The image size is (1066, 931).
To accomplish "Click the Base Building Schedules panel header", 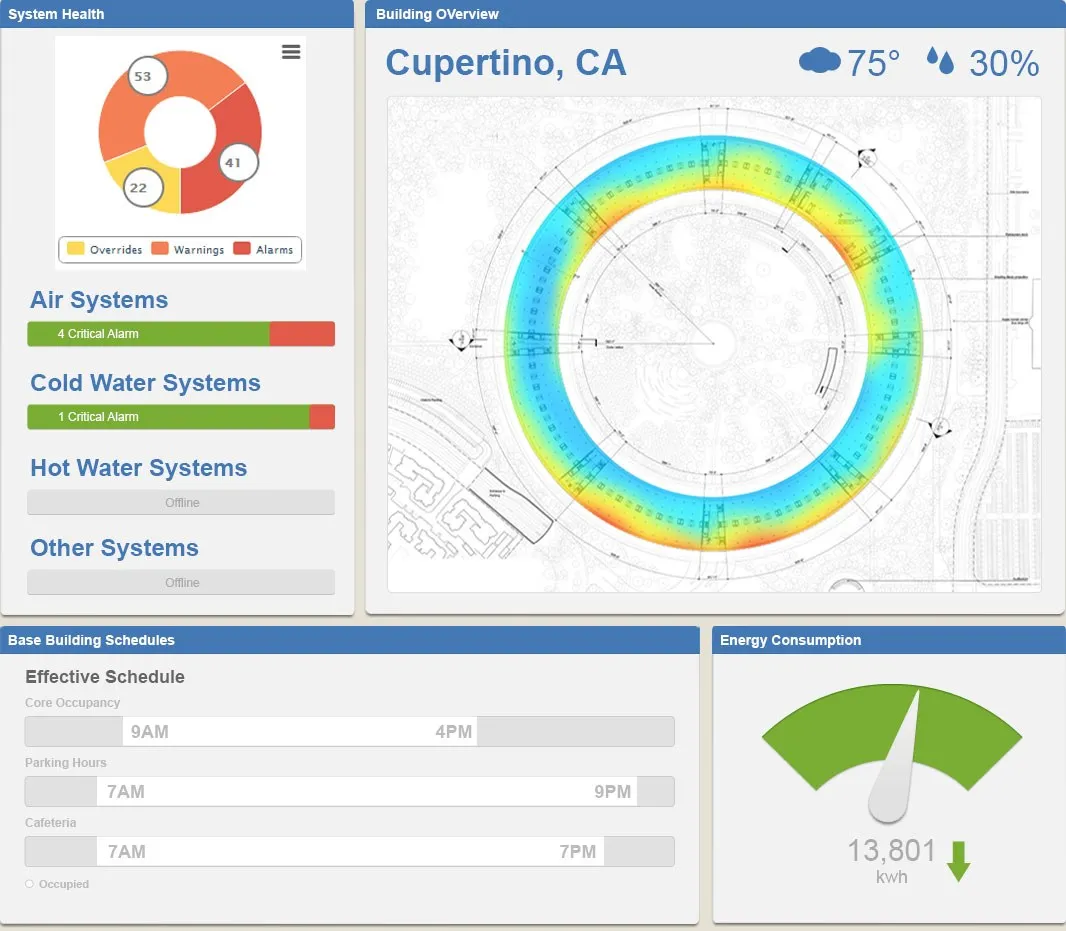I will pos(349,640).
